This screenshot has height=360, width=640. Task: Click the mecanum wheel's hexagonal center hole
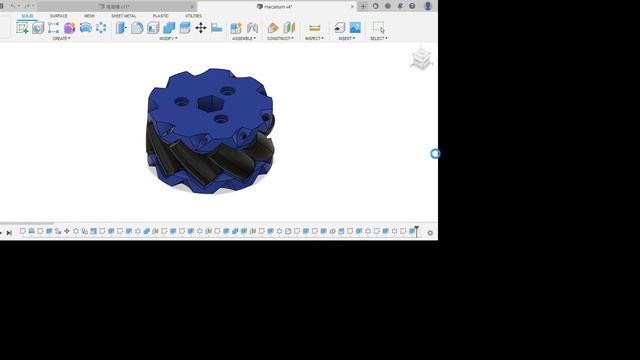[x=210, y=104]
